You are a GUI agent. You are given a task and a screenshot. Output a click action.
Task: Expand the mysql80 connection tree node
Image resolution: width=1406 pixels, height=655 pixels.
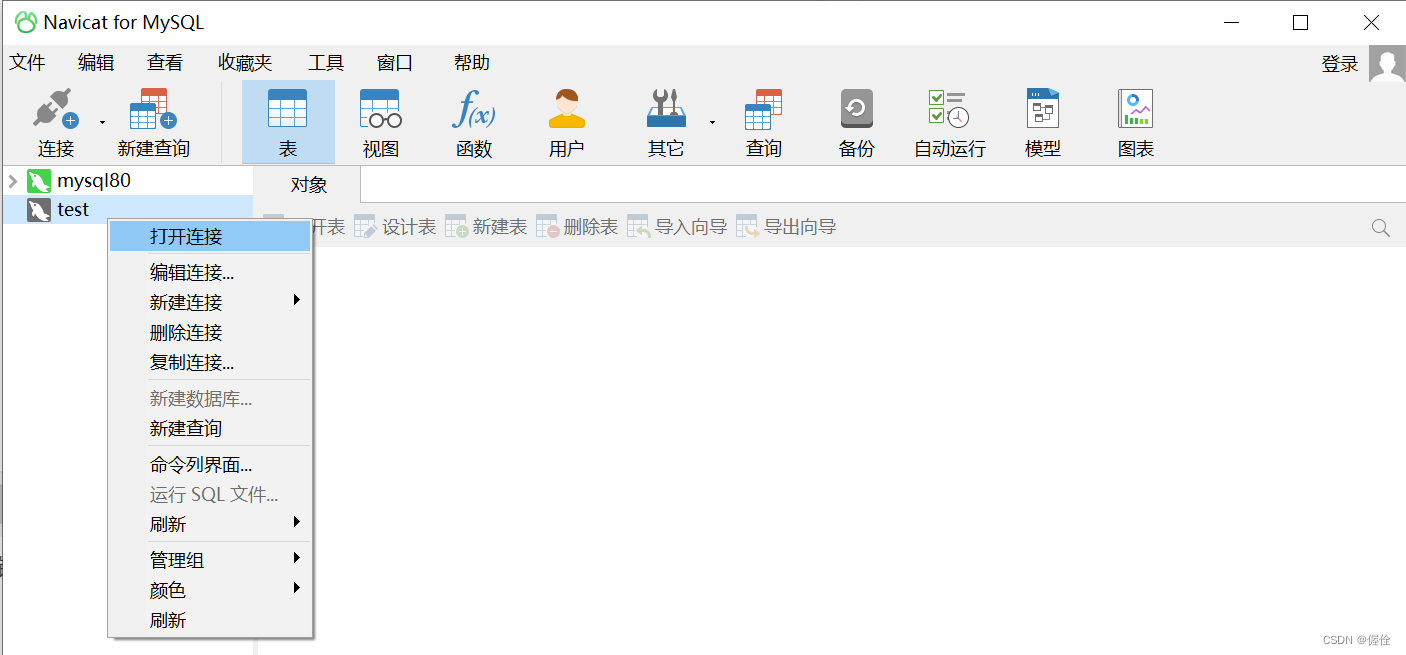click(x=13, y=181)
